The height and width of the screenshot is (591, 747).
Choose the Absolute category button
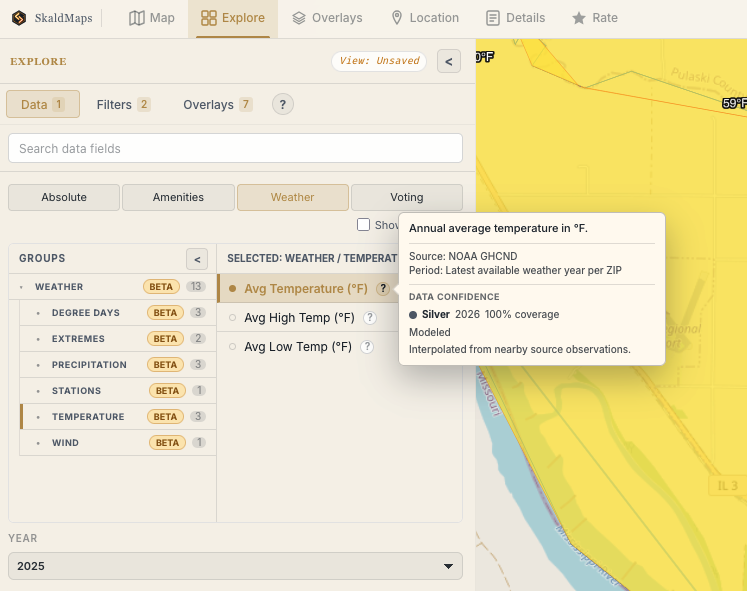coord(64,197)
